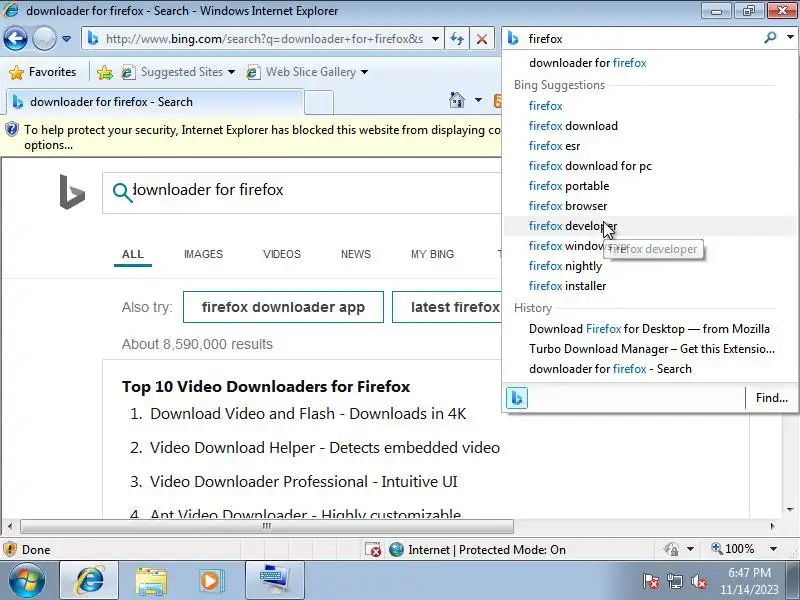
Task: Click the Bing provider icon in dropdown footer
Action: [516, 398]
